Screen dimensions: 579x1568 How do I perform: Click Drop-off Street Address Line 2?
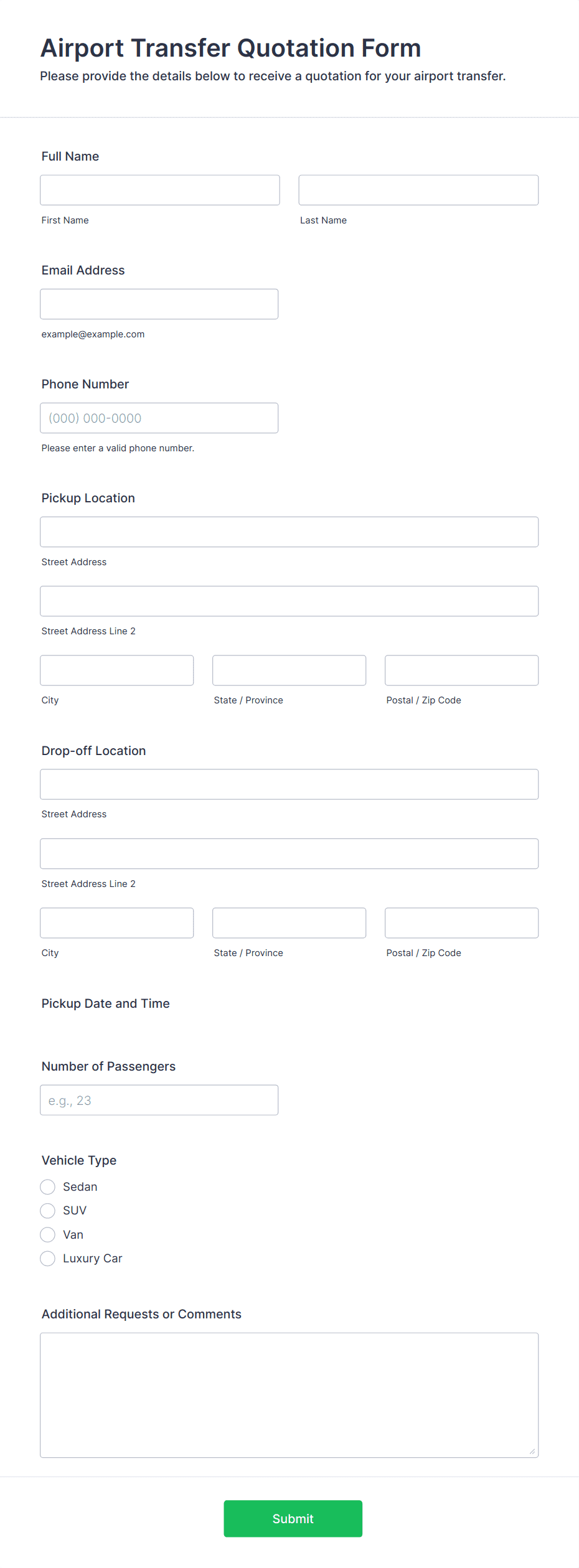tap(289, 853)
